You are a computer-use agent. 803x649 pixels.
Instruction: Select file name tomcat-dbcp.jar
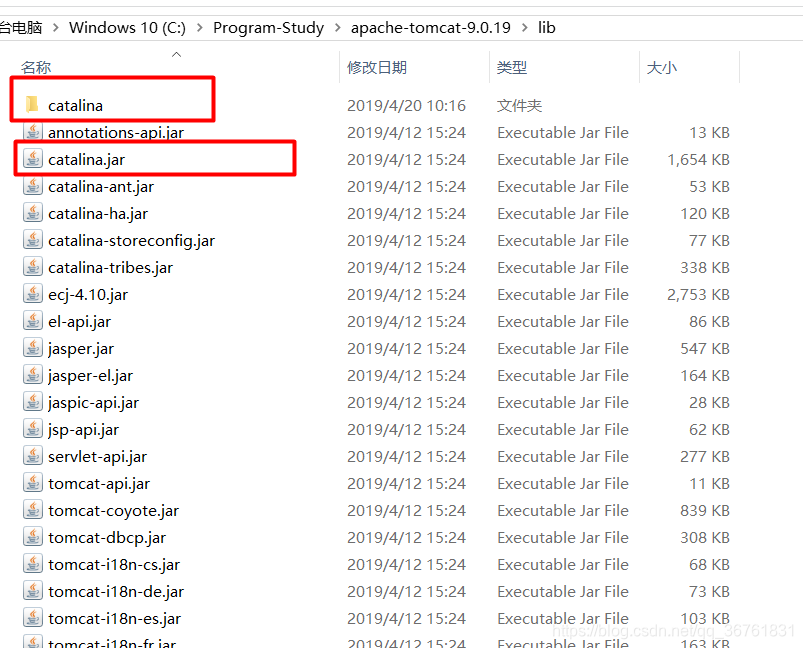[x=107, y=538]
